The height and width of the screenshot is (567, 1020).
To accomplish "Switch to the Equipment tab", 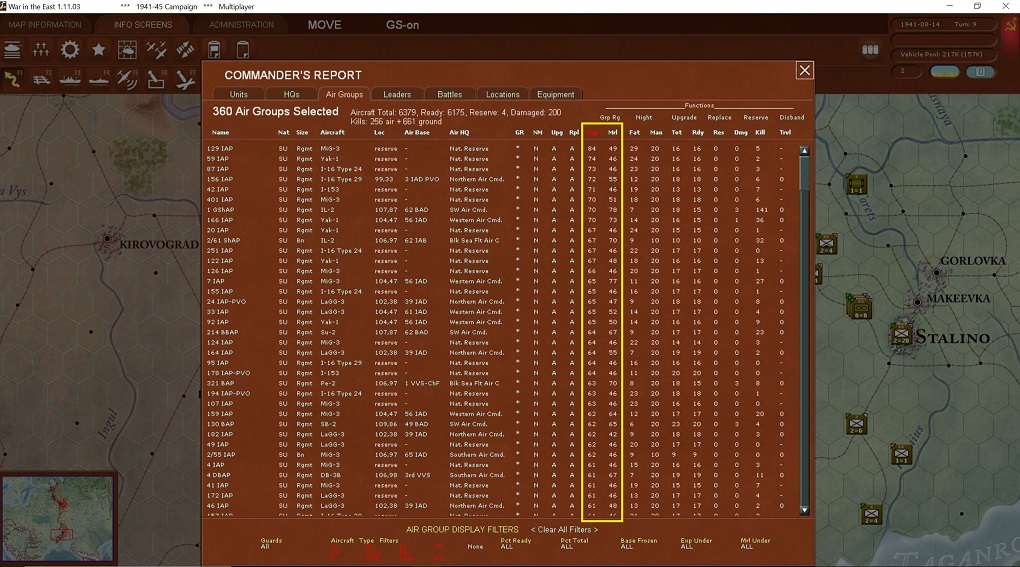I will click(x=556, y=94).
